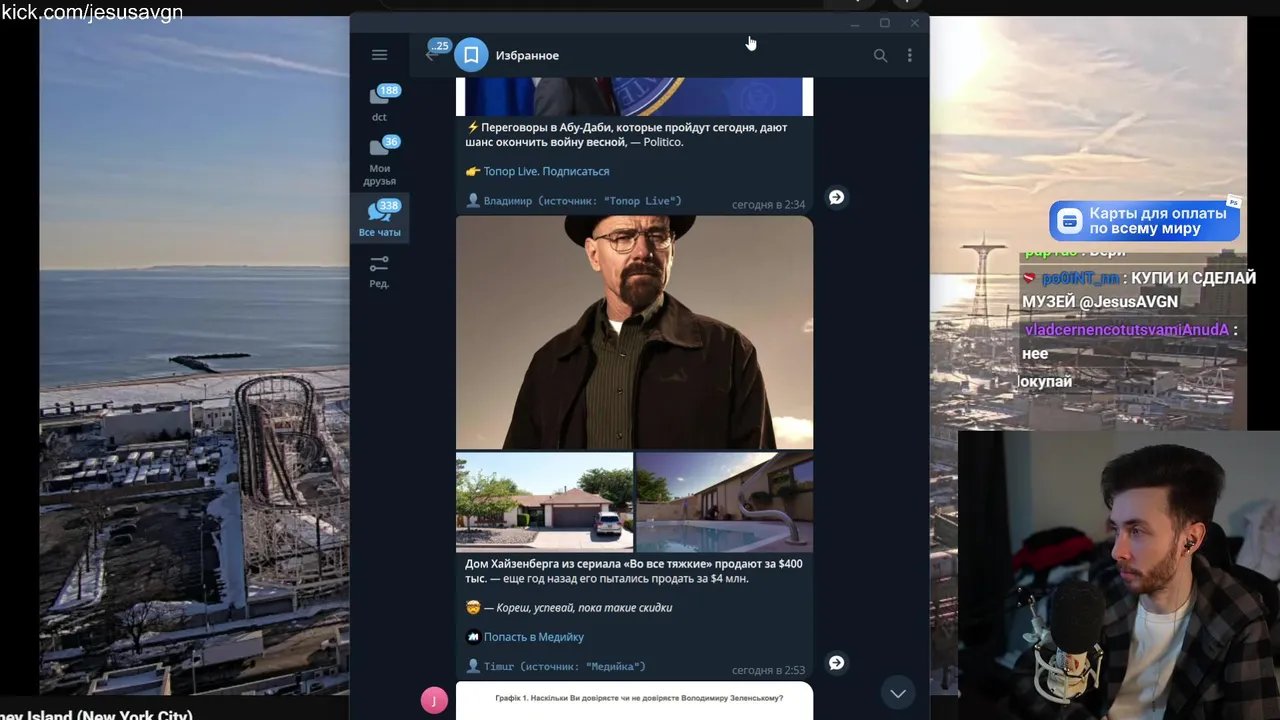Click the vladcernencotutsvamiAnudA username in stream chat
The image size is (1280, 720).
pos(1126,330)
